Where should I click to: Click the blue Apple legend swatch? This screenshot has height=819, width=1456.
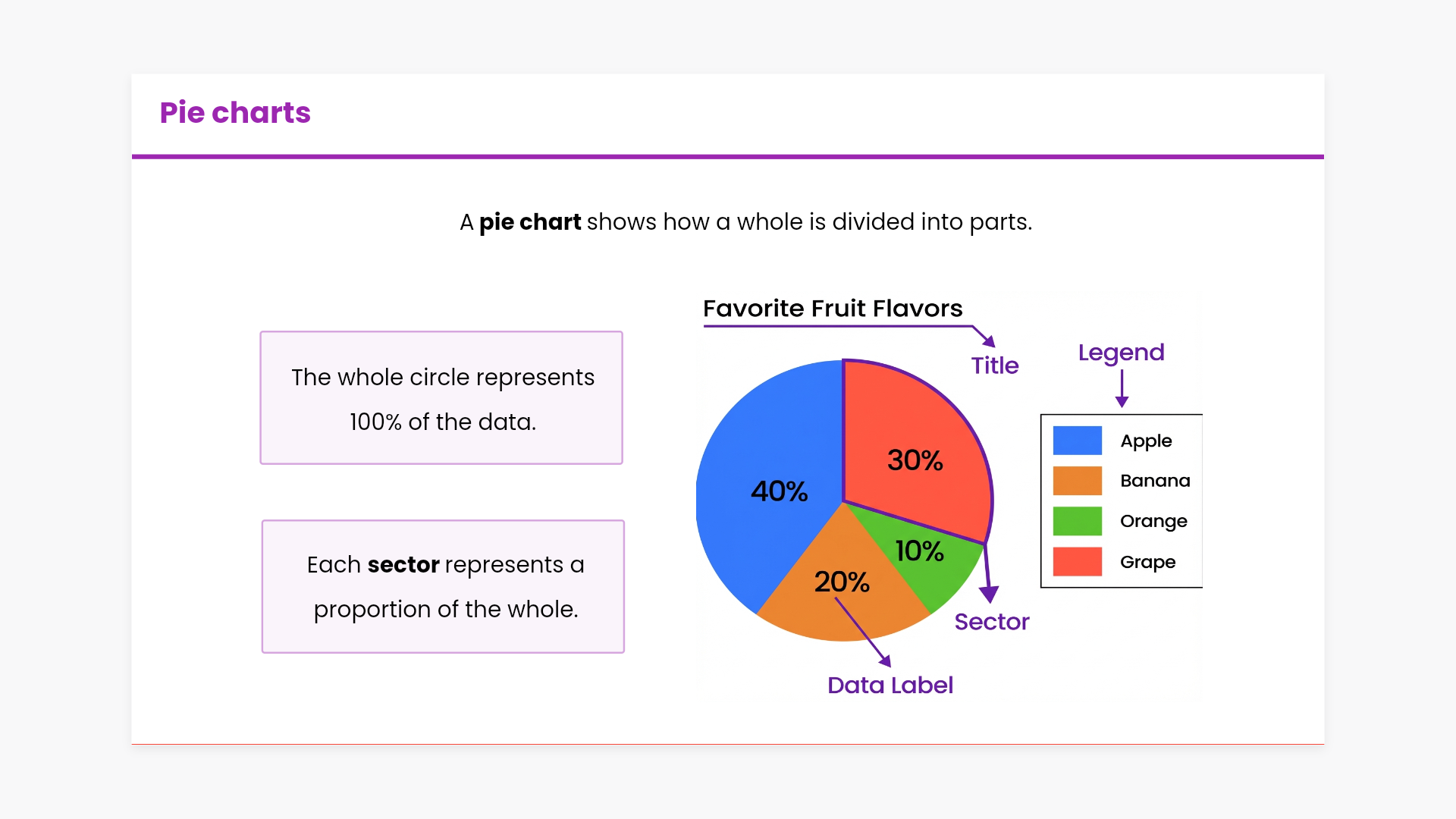point(1077,441)
